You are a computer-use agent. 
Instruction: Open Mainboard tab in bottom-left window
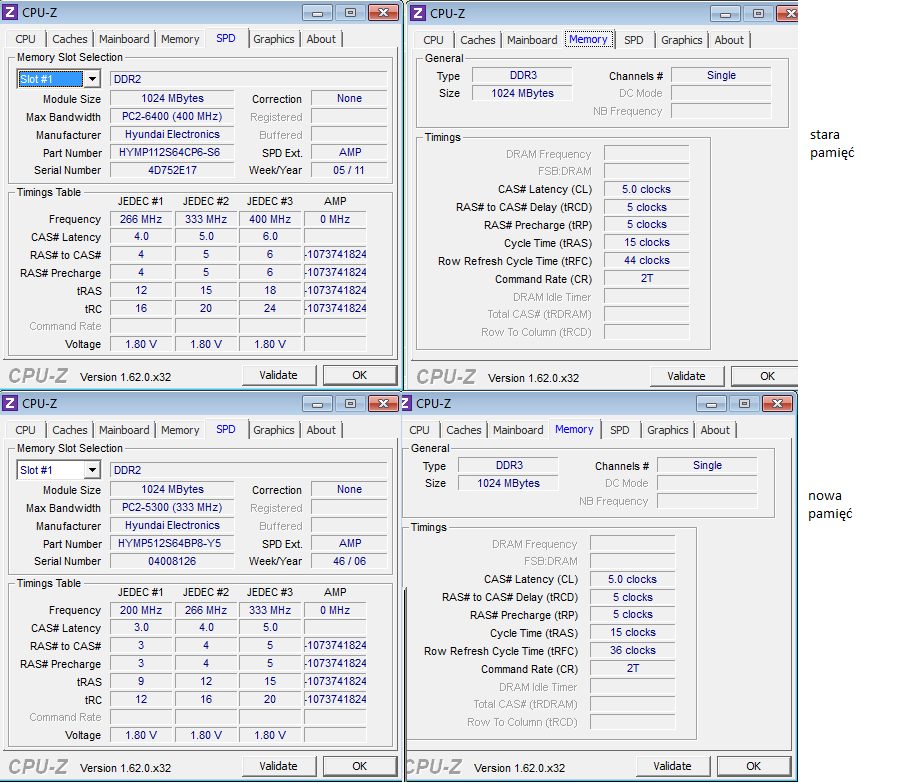coord(124,430)
